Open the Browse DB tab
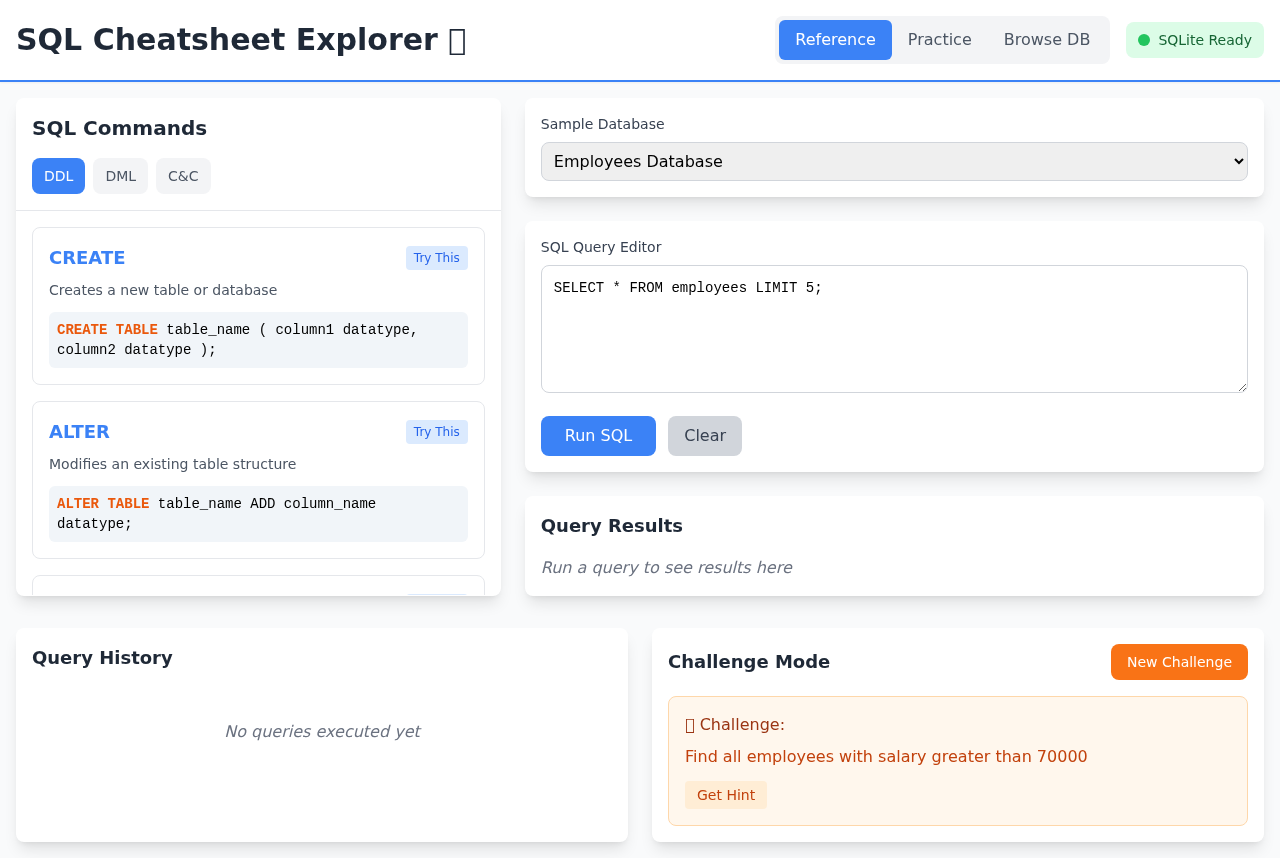 click(x=1046, y=39)
